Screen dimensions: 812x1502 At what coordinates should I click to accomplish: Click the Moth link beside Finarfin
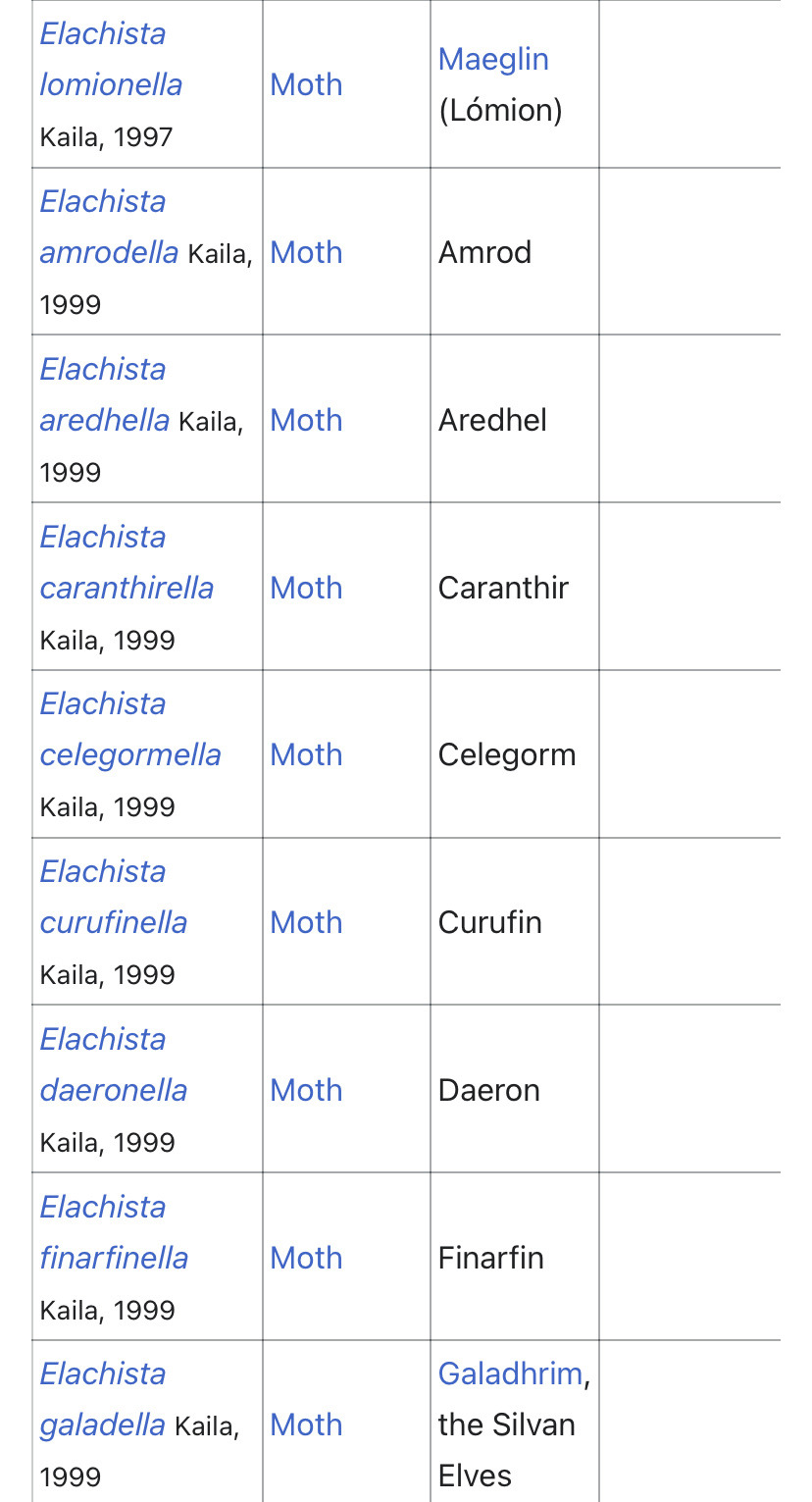[x=306, y=1258]
